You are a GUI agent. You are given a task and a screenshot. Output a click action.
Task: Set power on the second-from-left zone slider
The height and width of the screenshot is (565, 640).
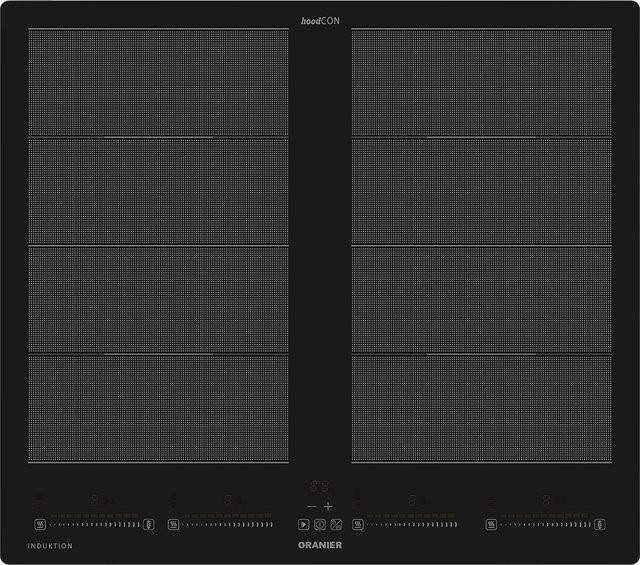pyautogui.click(x=227, y=524)
